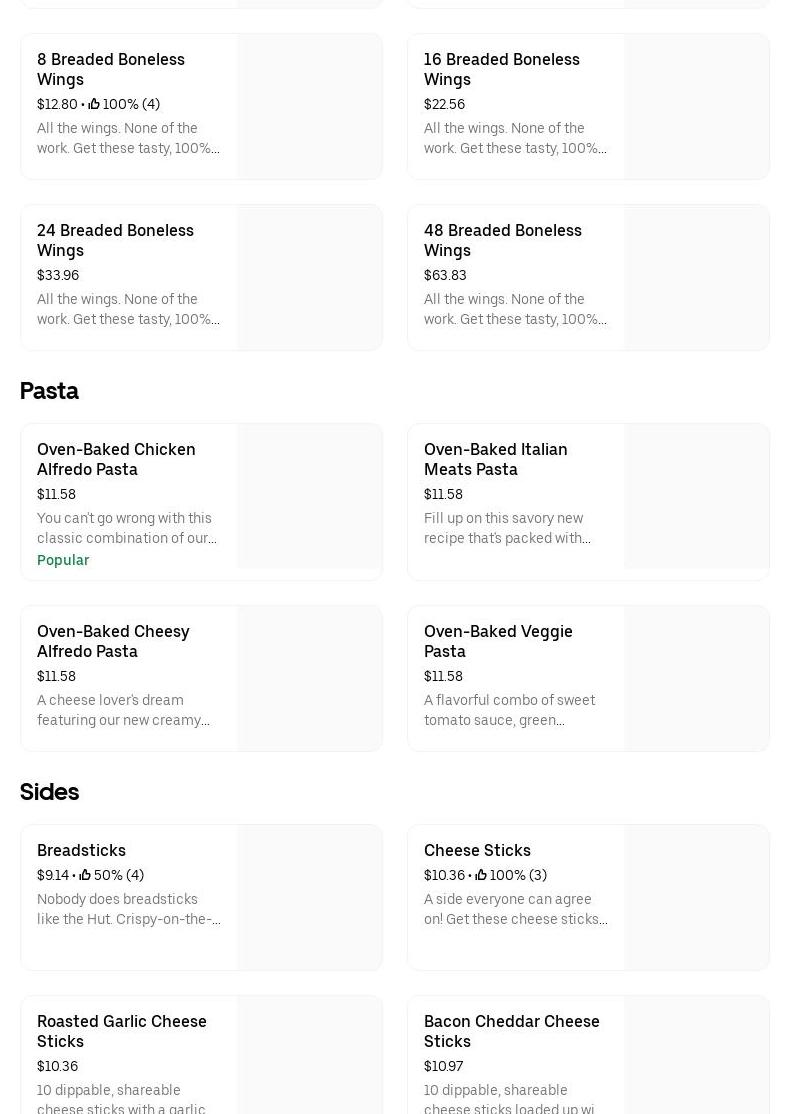Screen dimensions: 804x1114
Task: Open 16 Breaded Boneless Wings item
Action: pos(501,69)
